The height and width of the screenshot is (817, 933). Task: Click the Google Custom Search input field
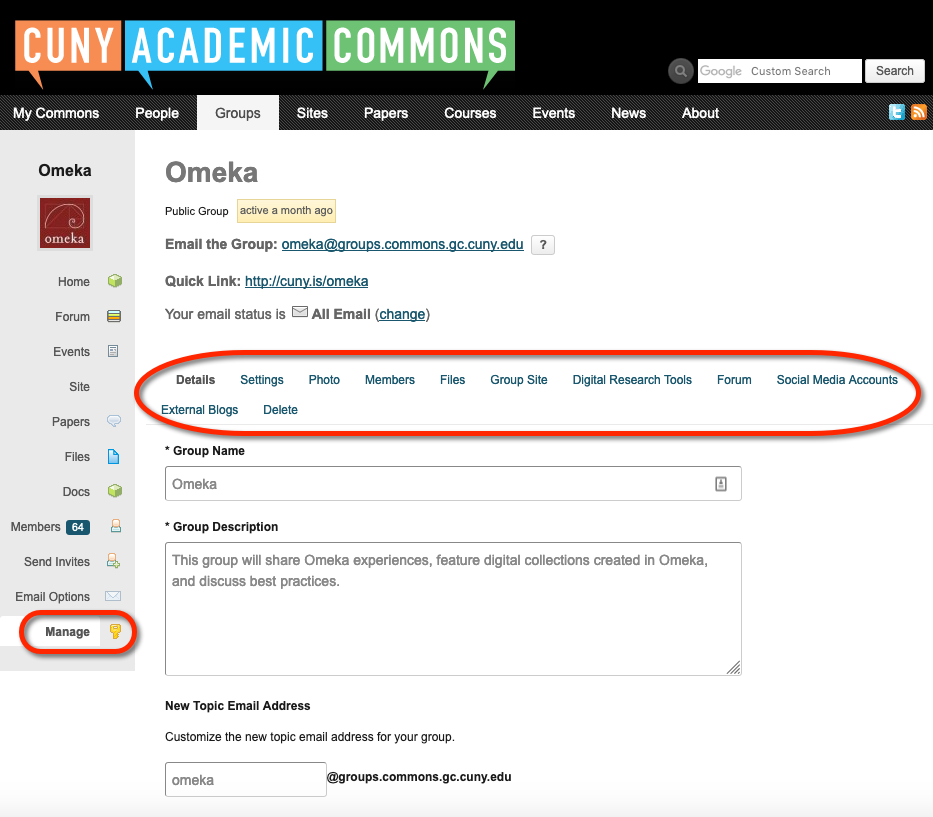coord(779,71)
